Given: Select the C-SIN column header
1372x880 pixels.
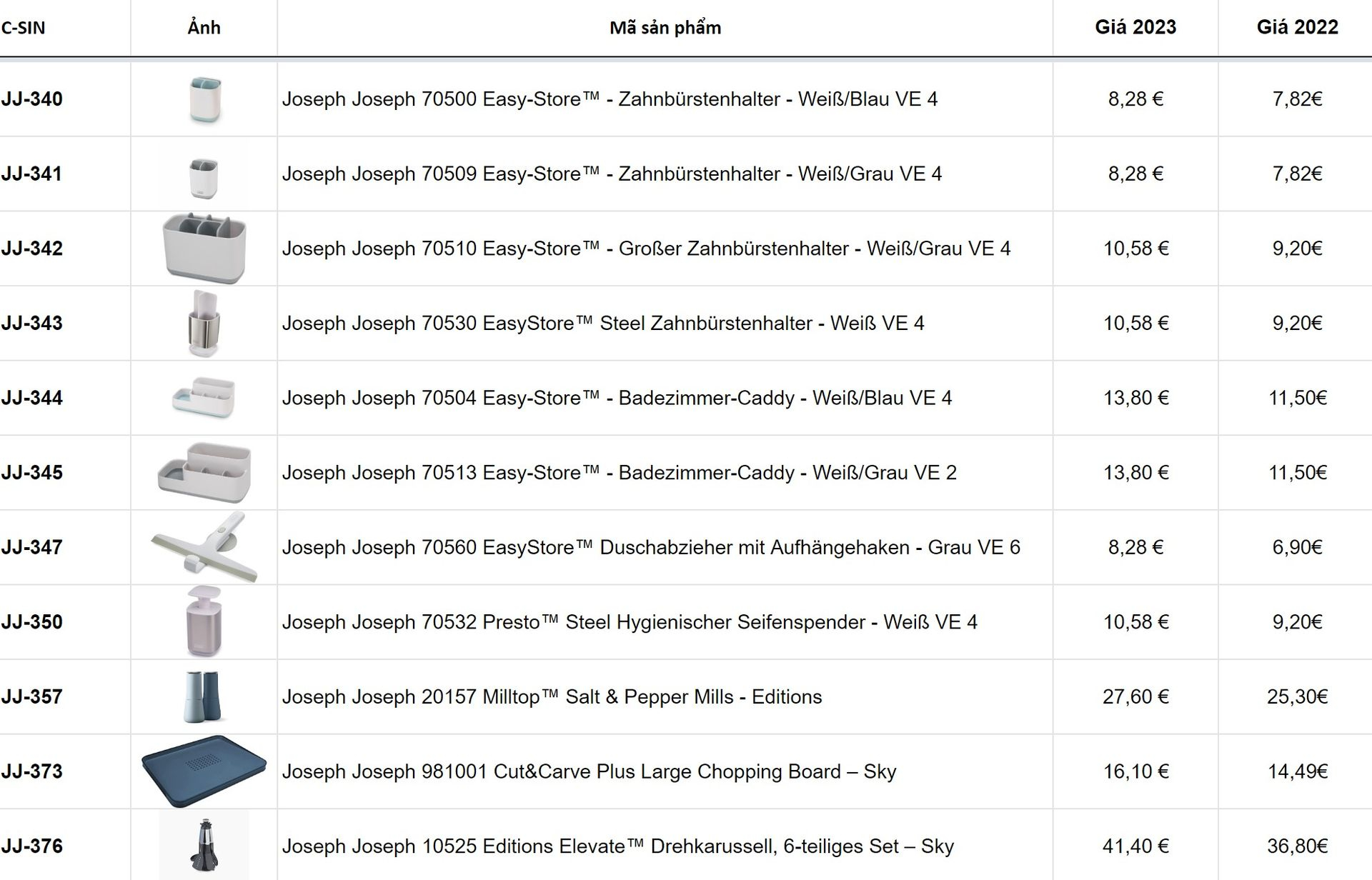Looking at the screenshot, I should [23, 28].
